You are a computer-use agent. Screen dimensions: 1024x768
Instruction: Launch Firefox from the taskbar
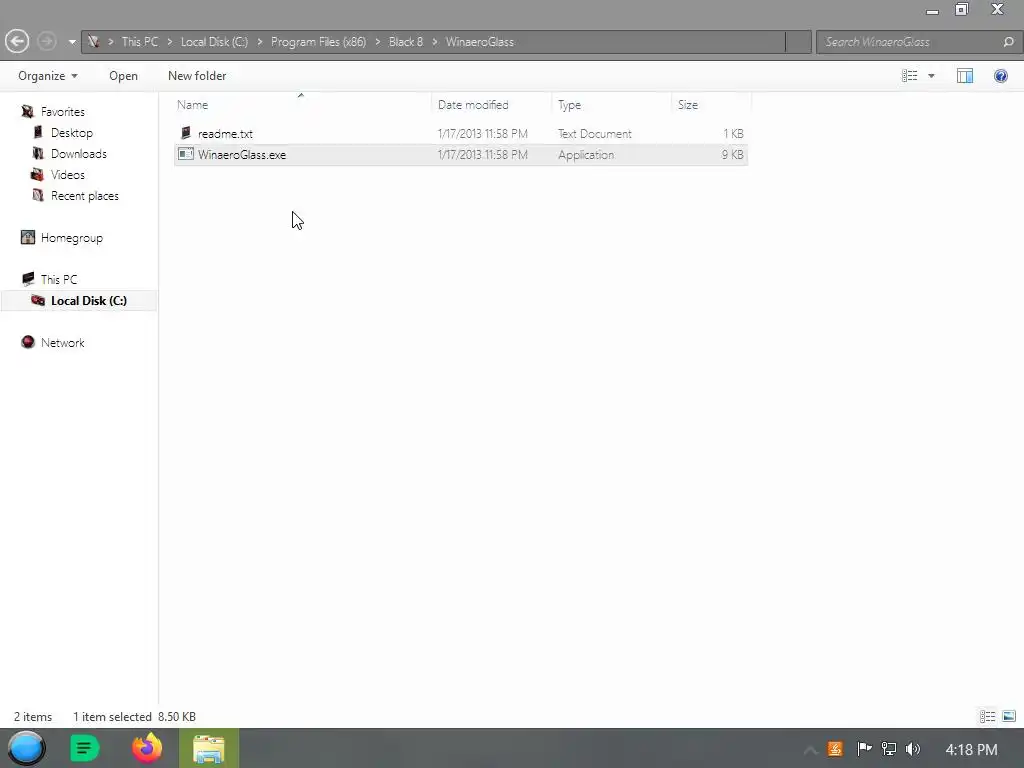[x=147, y=748]
